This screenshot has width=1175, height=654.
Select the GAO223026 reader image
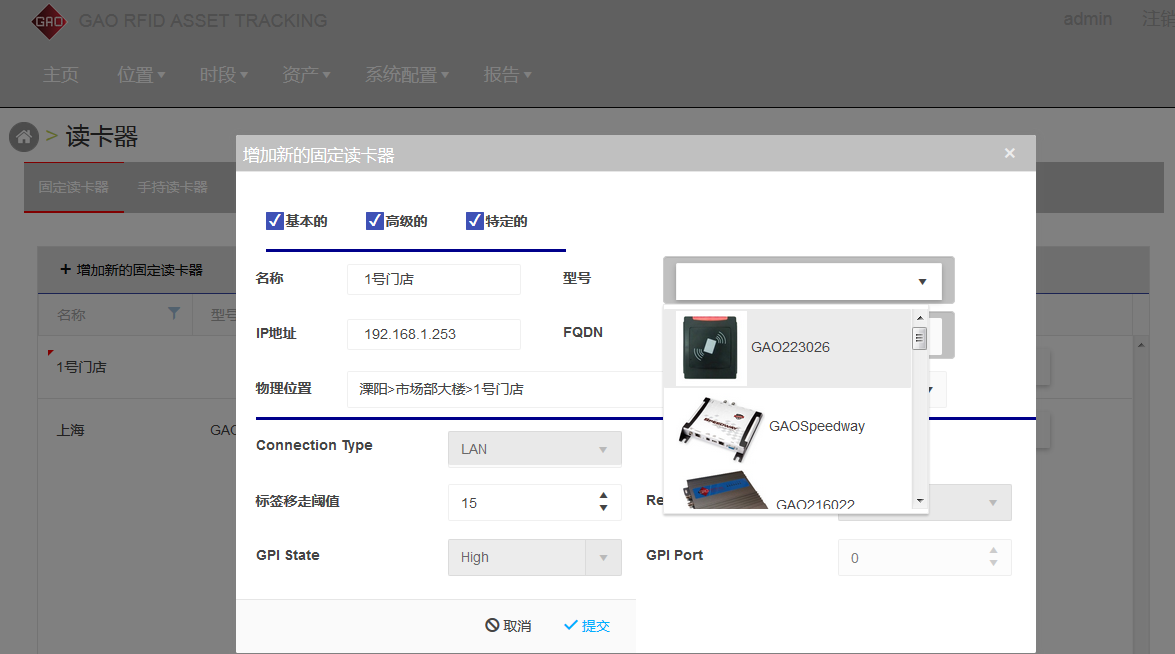[x=711, y=347]
